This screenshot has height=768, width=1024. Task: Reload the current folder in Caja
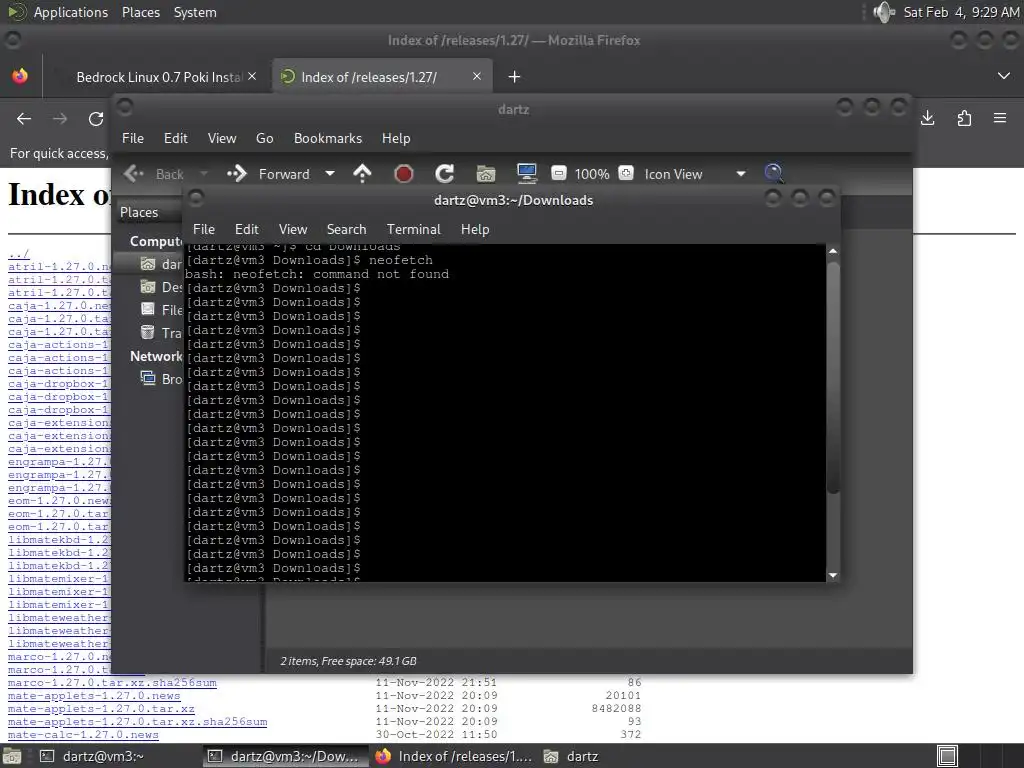click(x=445, y=174)
